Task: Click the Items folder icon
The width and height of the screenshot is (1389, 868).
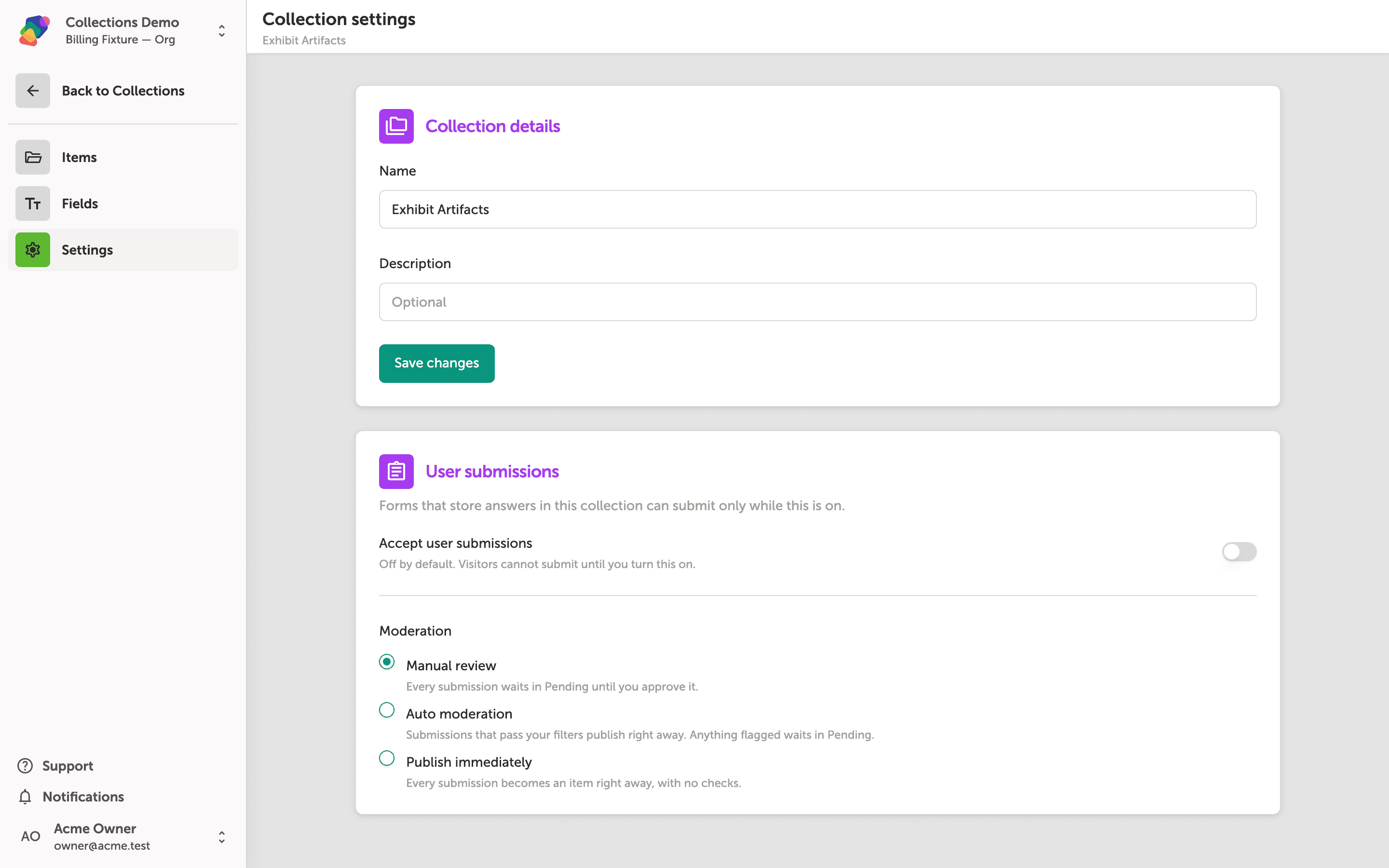Action: 33,157
